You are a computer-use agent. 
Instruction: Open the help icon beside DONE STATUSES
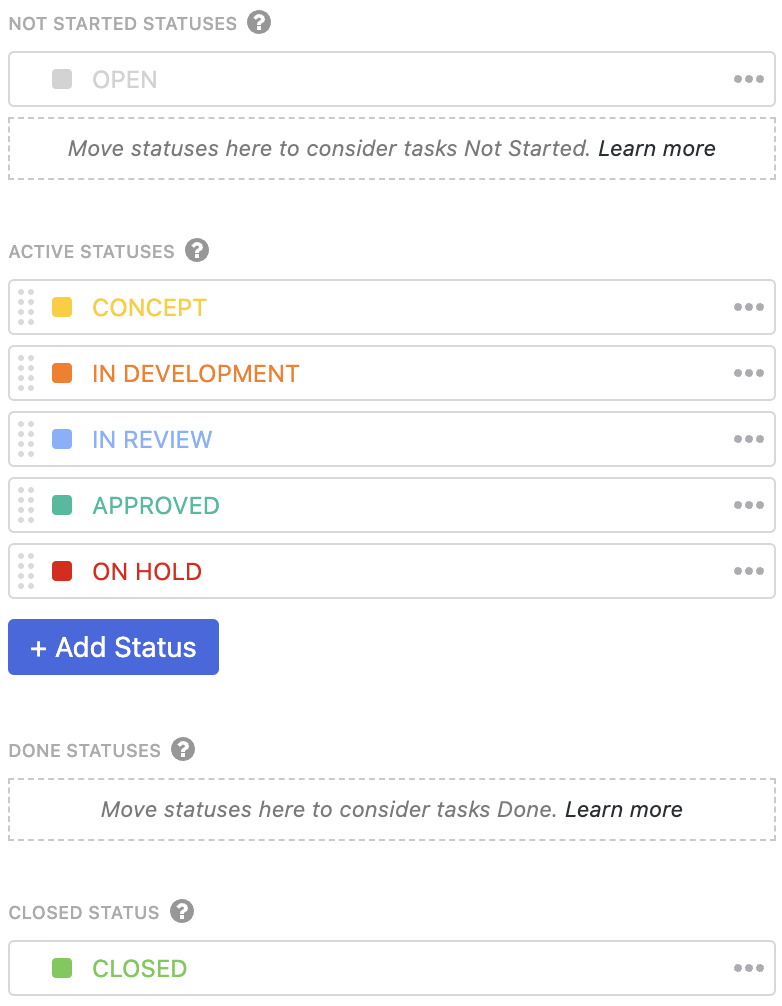point(181,749)
